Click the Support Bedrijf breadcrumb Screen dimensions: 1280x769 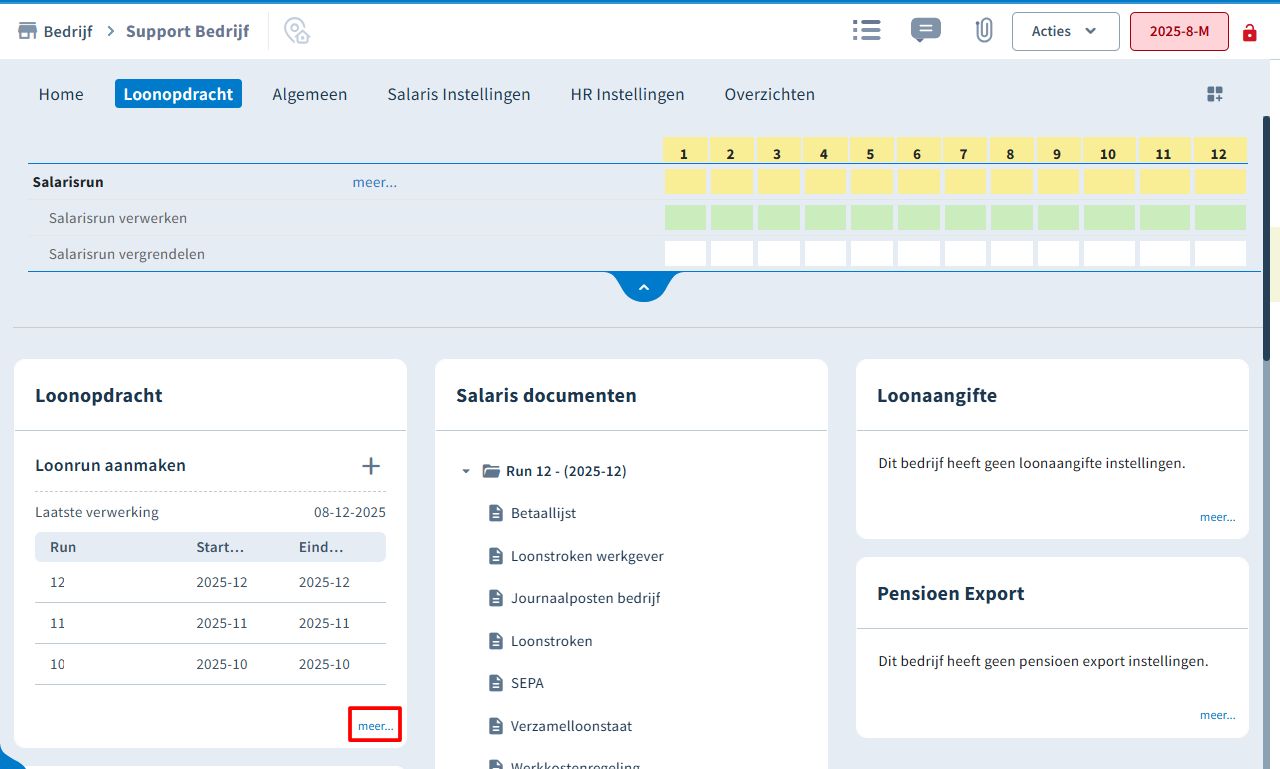pyautogui.click(x=187, y=31)
